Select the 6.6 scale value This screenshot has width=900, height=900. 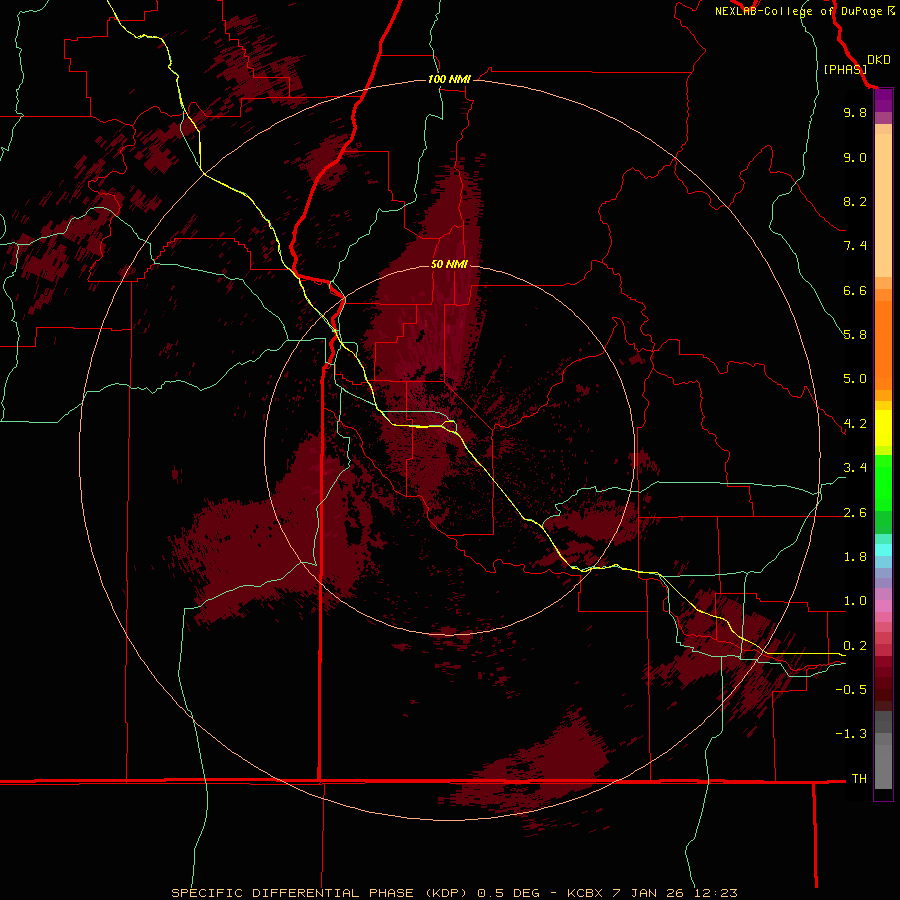pos(855,290)
